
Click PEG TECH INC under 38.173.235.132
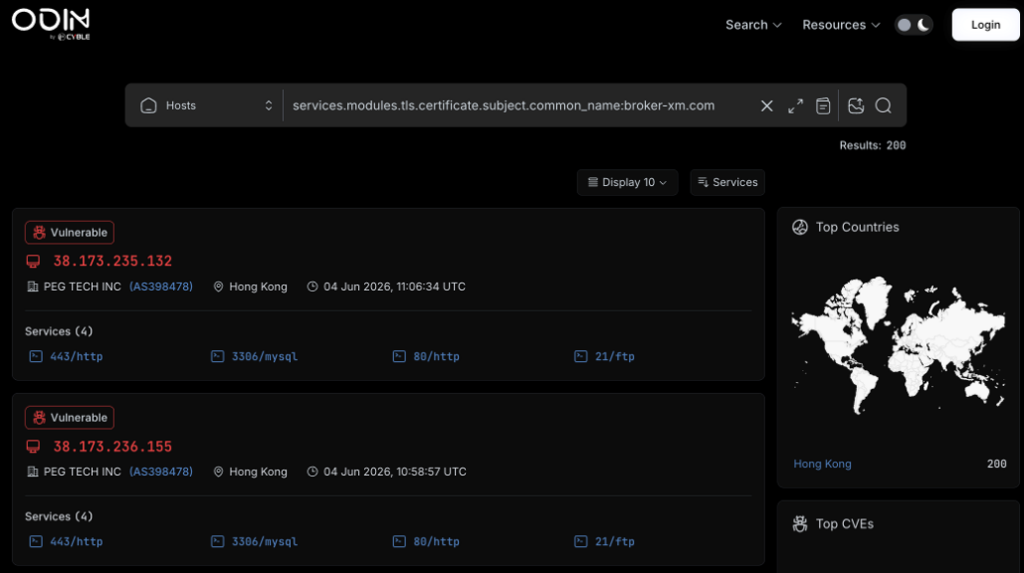[x=82, y=286]
